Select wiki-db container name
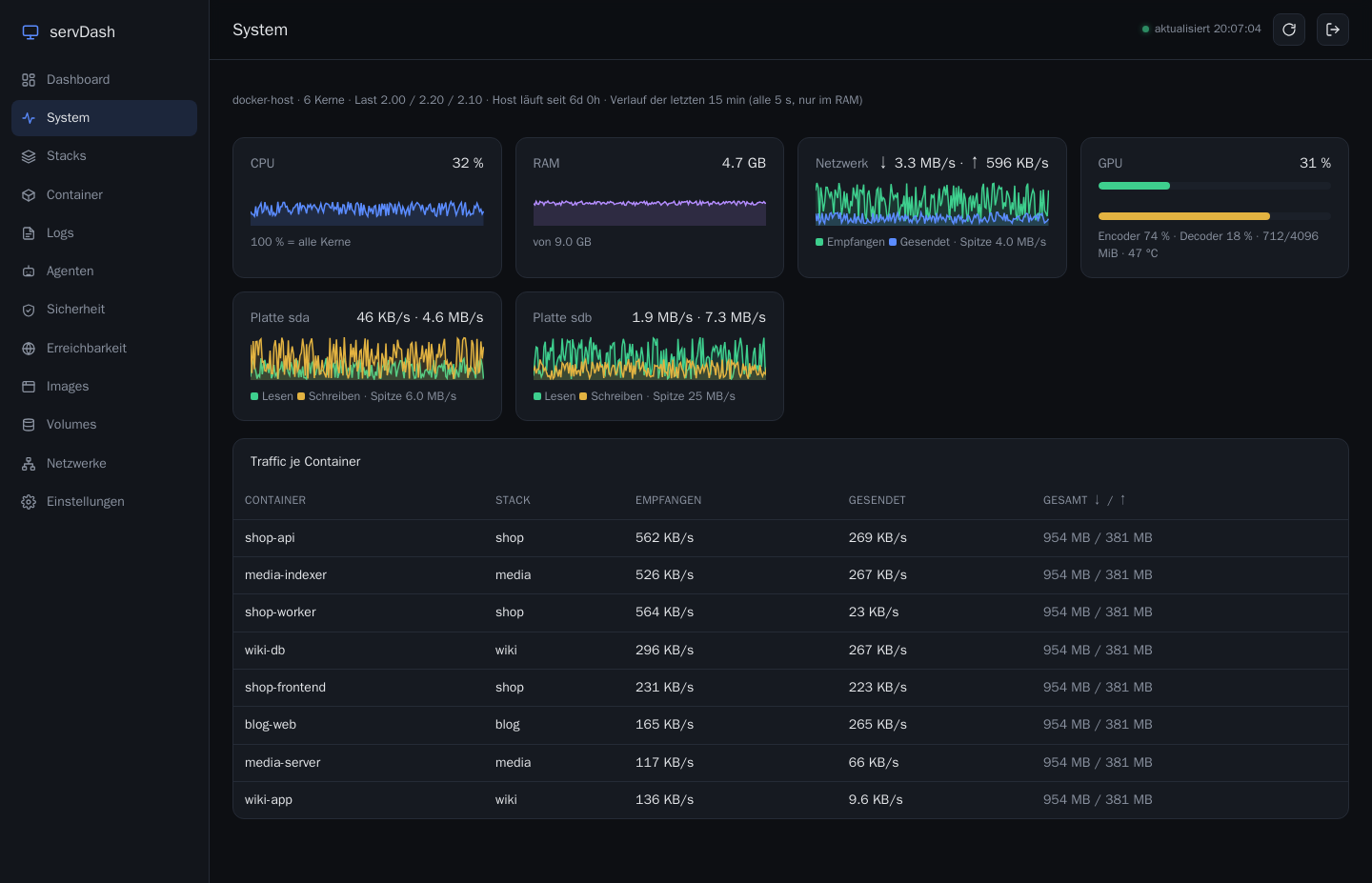Screen dimensions: 1372x883 tap(265, 651)
